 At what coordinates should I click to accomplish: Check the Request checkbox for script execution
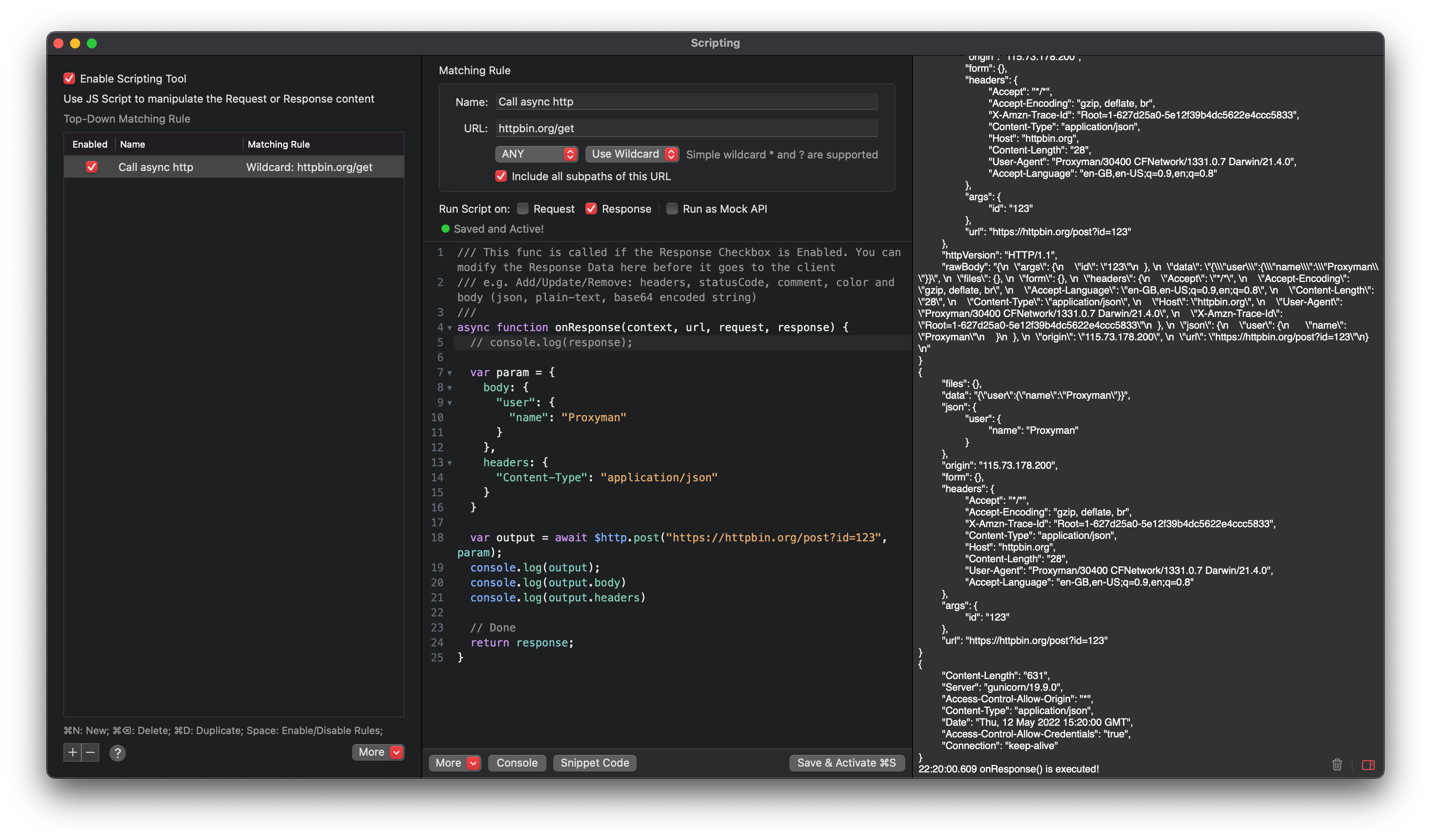(x=522, y=208)
